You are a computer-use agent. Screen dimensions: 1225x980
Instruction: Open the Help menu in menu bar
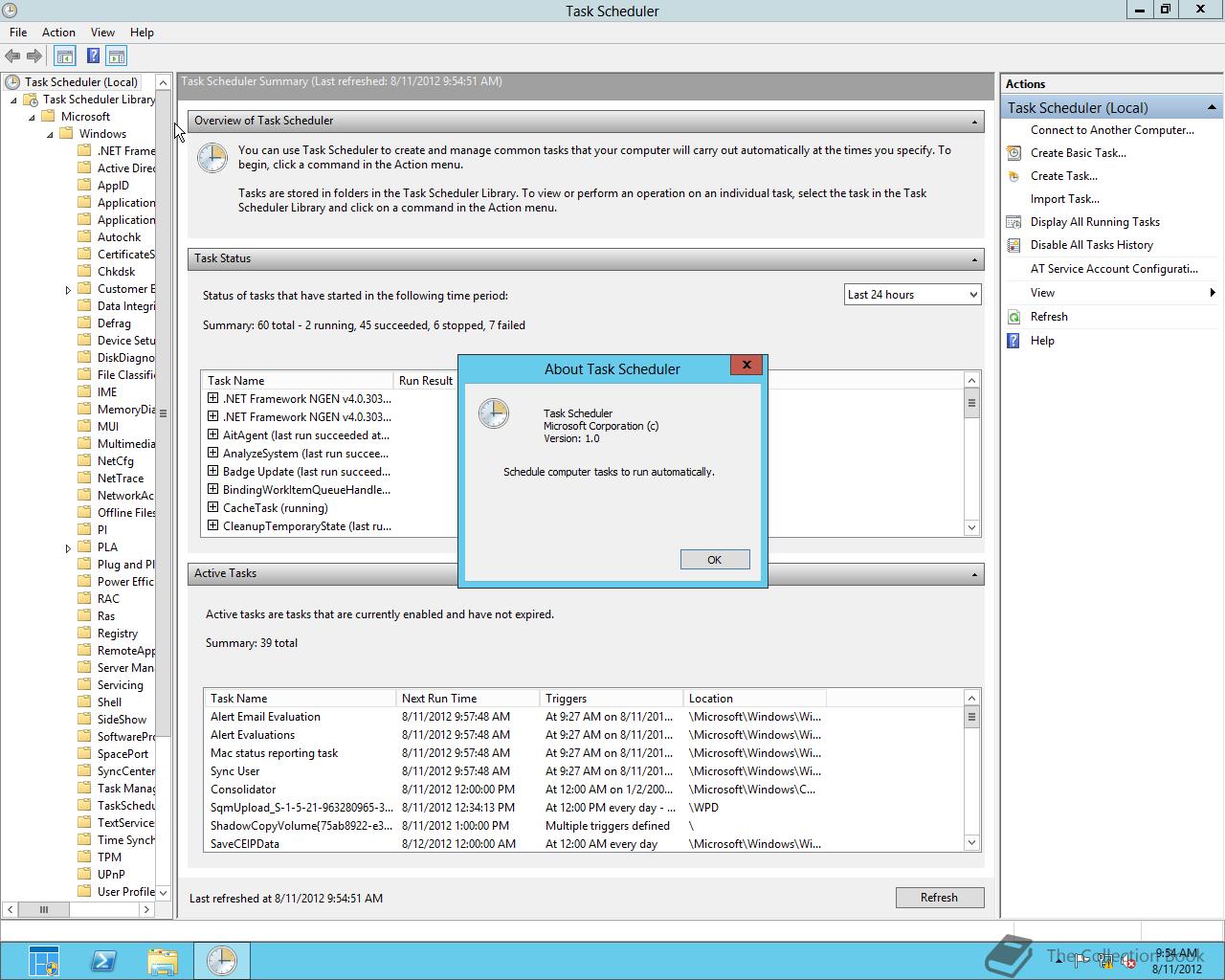click(x=142, y=33)
